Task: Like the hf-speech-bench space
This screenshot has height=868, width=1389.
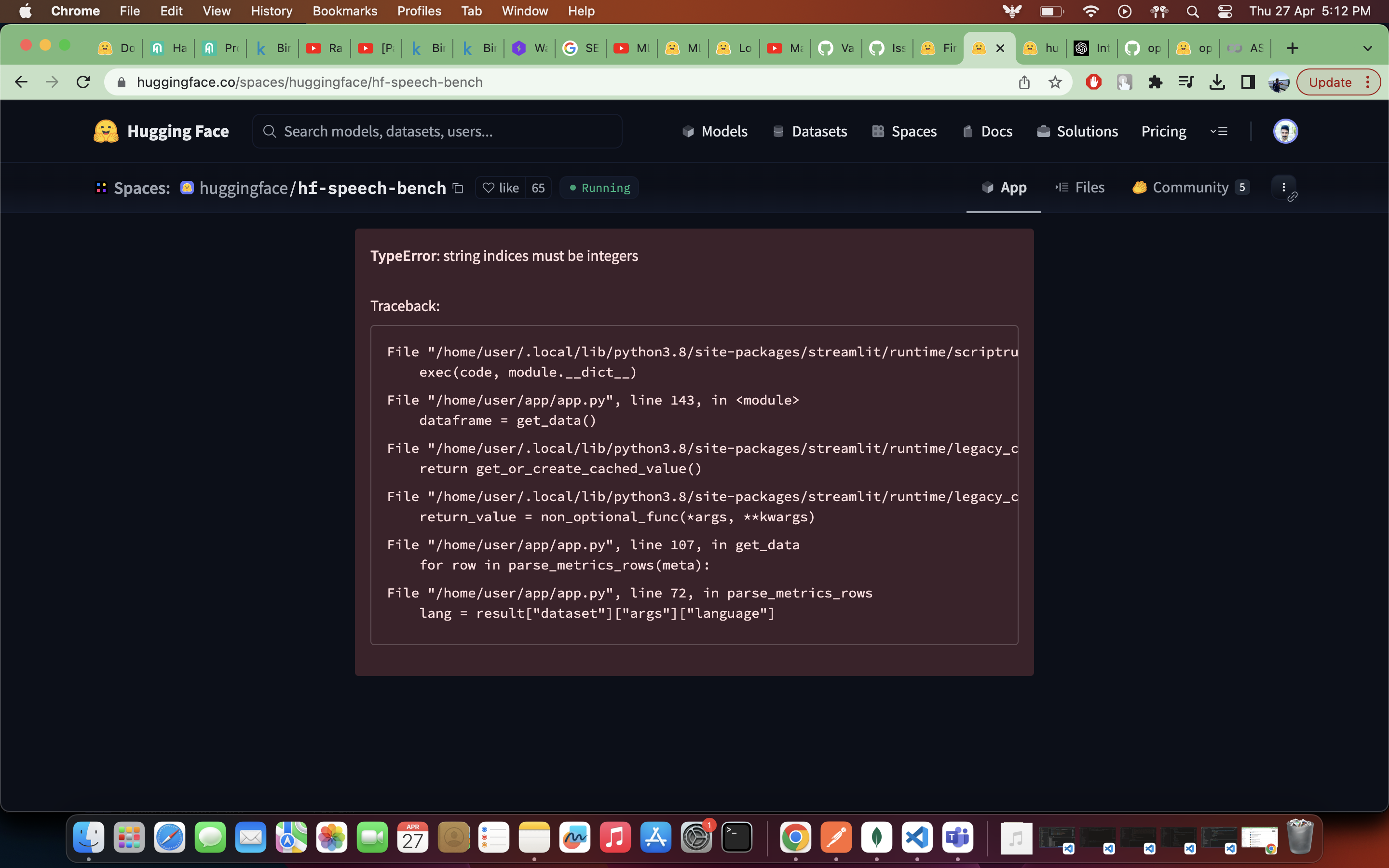Action: point(501,188)
